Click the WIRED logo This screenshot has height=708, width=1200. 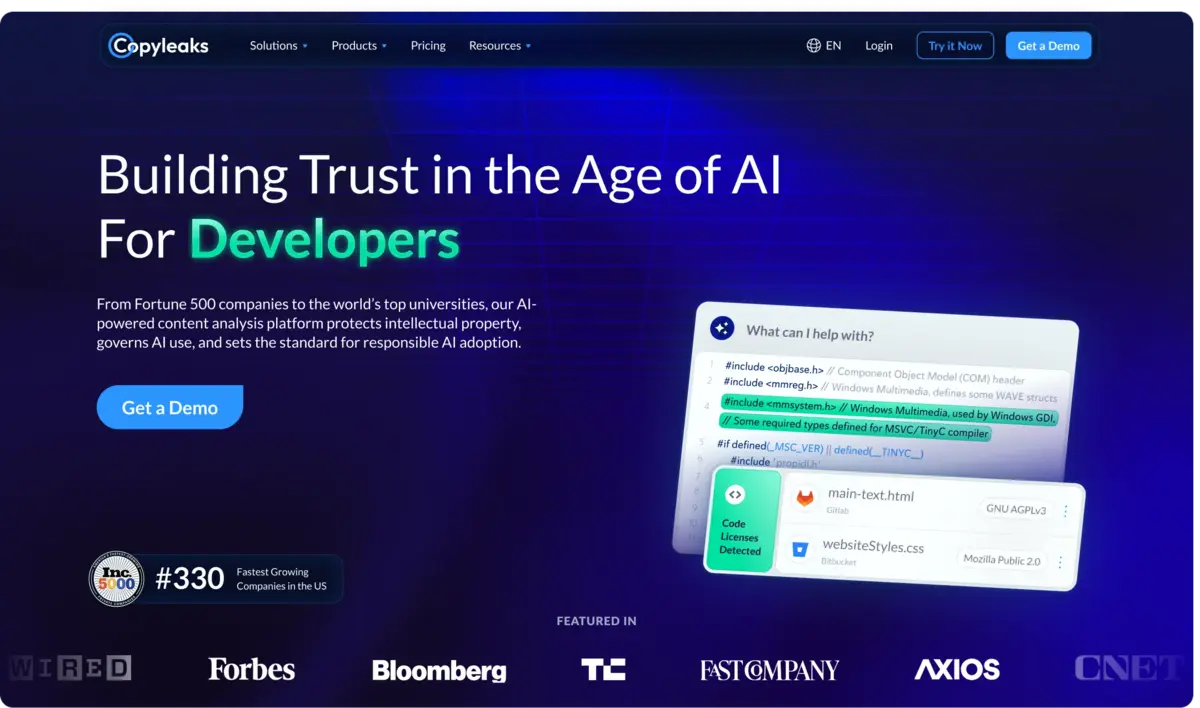coord(69,667)
